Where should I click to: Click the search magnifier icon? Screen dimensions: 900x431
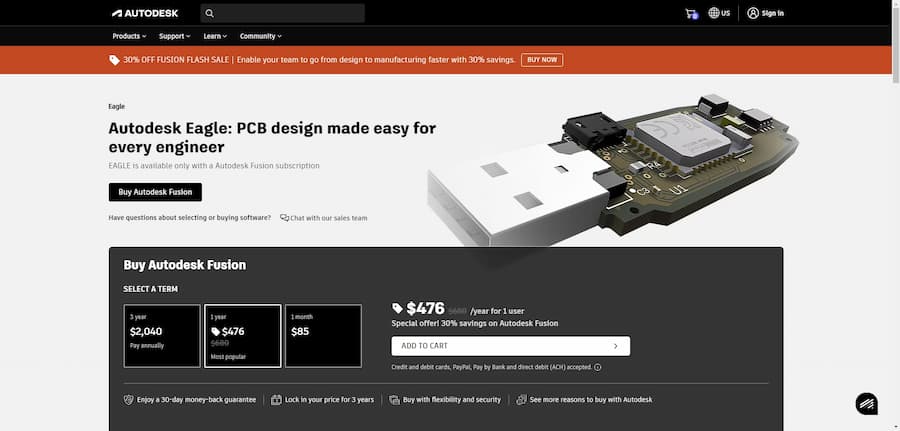point(210,13)
